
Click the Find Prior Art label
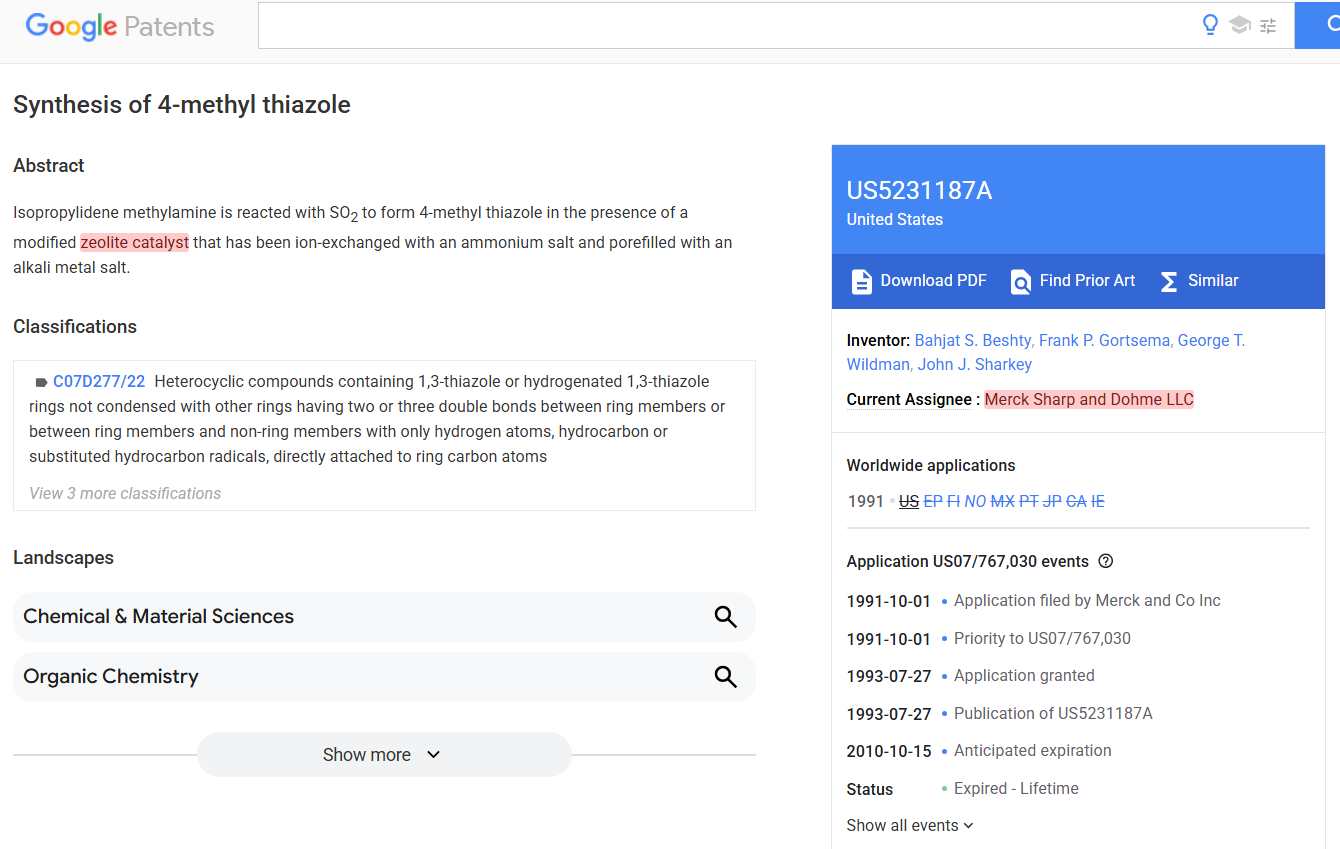[x=1087, y=281]
